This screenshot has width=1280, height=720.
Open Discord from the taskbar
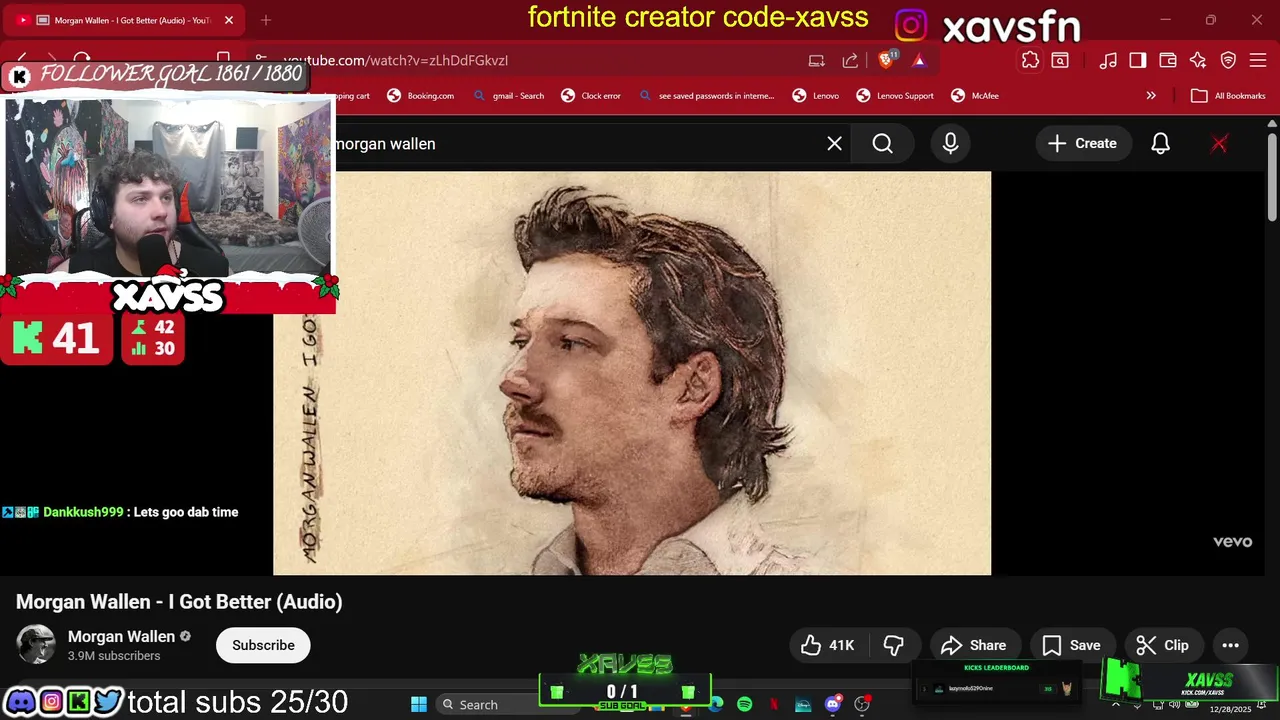(832, 704)
